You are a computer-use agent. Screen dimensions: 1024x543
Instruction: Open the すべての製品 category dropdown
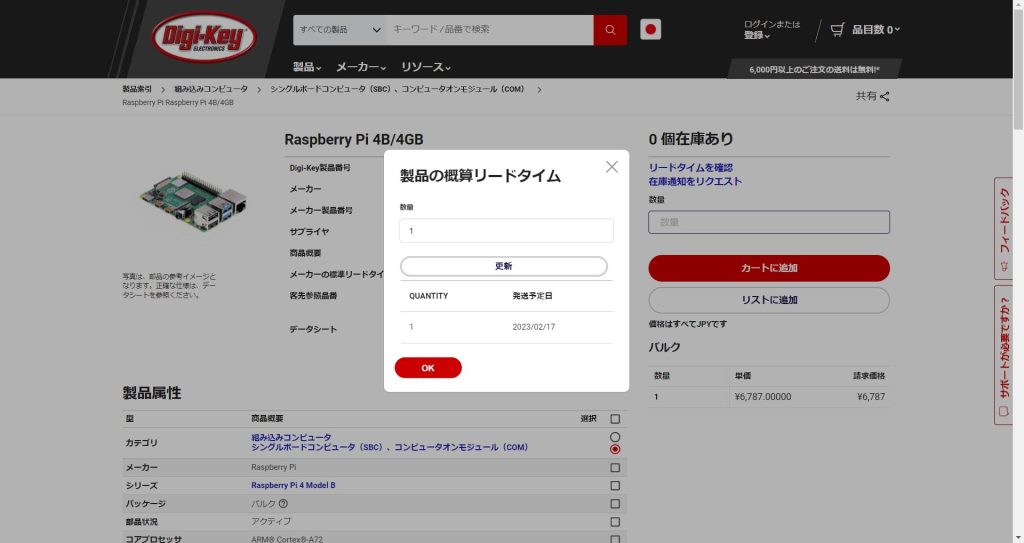click(x=340, y=30)
